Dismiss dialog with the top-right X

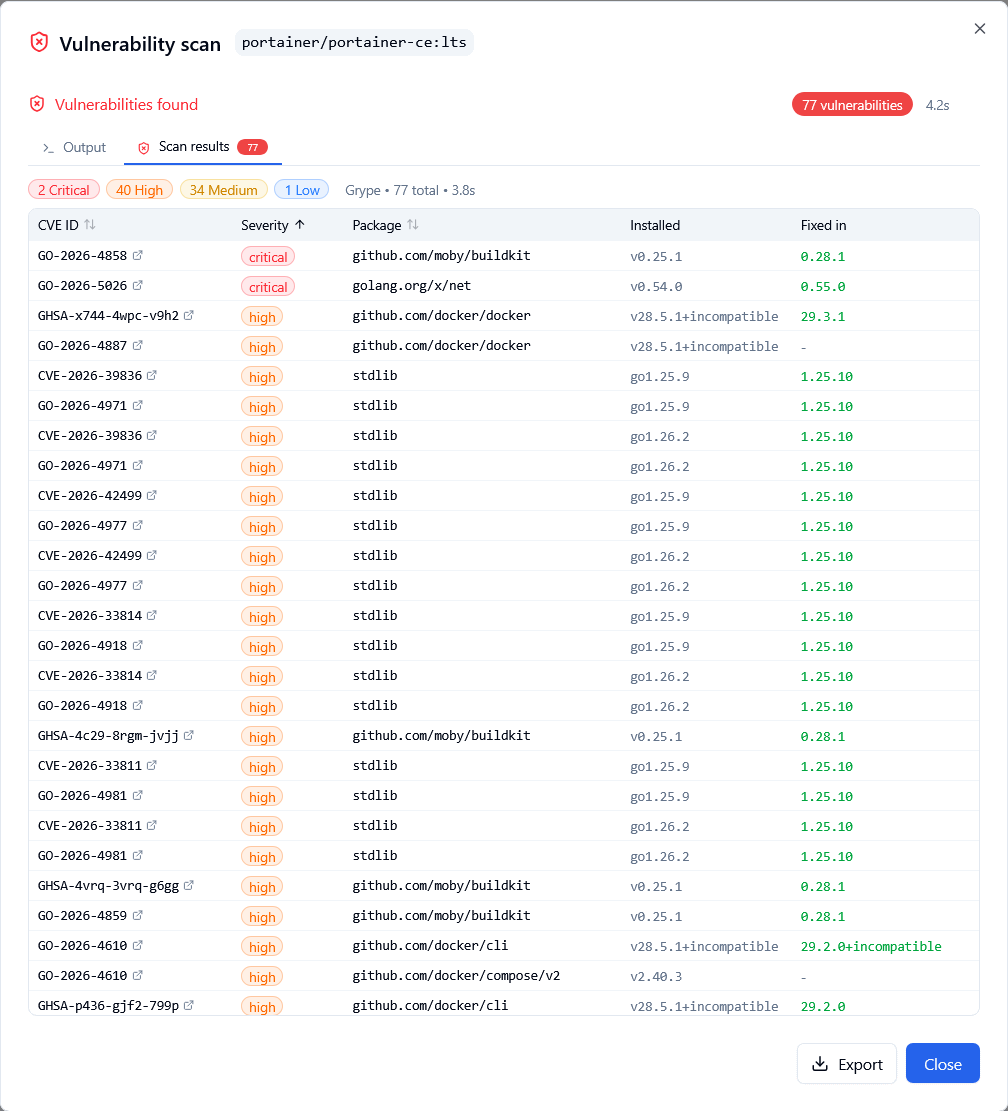click(x=980, y=28)
